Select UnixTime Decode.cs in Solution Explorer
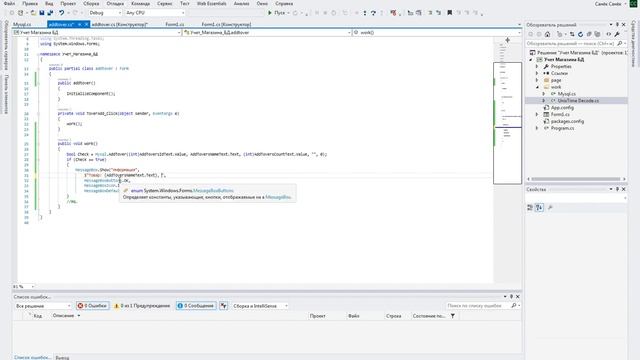Screen dimensions: 640x360 [578, 100]
